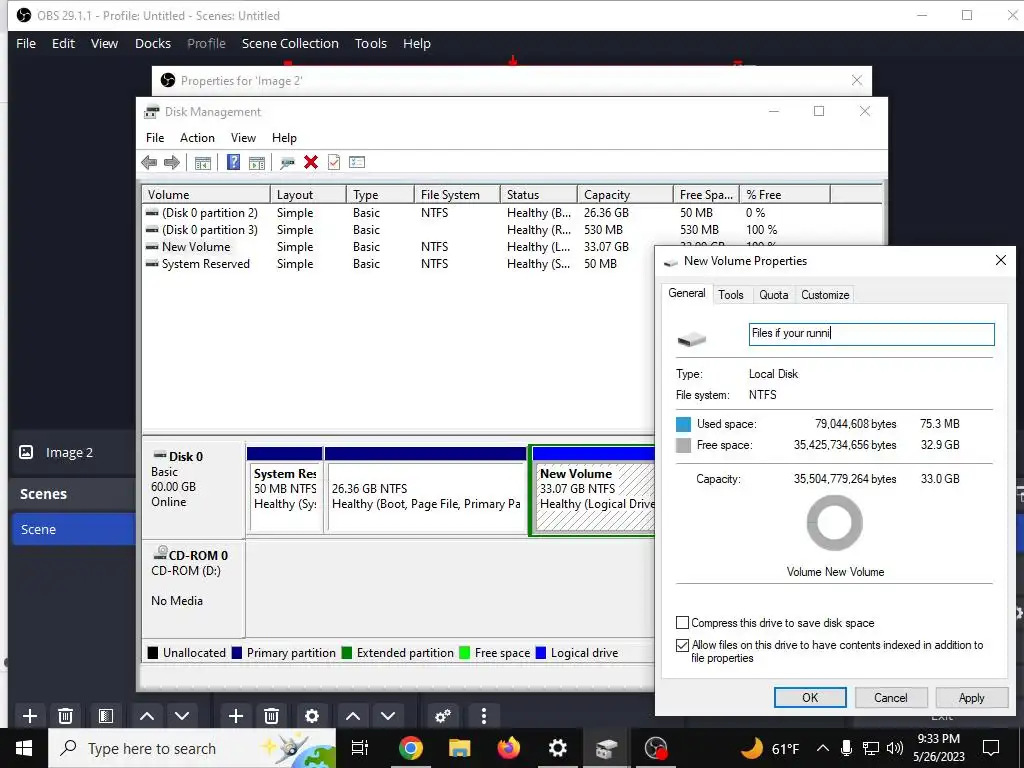Viewport: 1024px width, 768px height.
Task: Add a source with plus icon
Action: point(236,716)
